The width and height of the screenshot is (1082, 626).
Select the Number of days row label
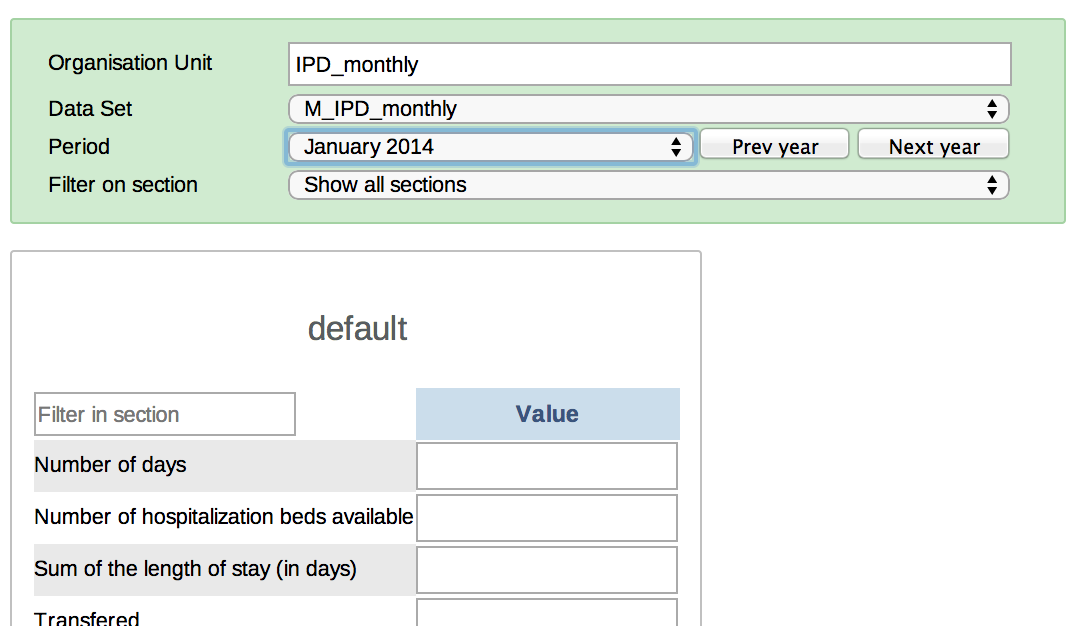tap(110, 465)
